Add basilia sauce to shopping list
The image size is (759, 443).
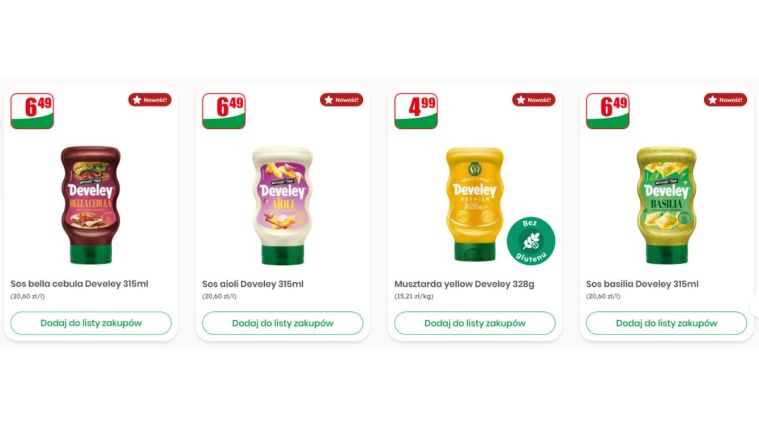[x=667, y=323]
